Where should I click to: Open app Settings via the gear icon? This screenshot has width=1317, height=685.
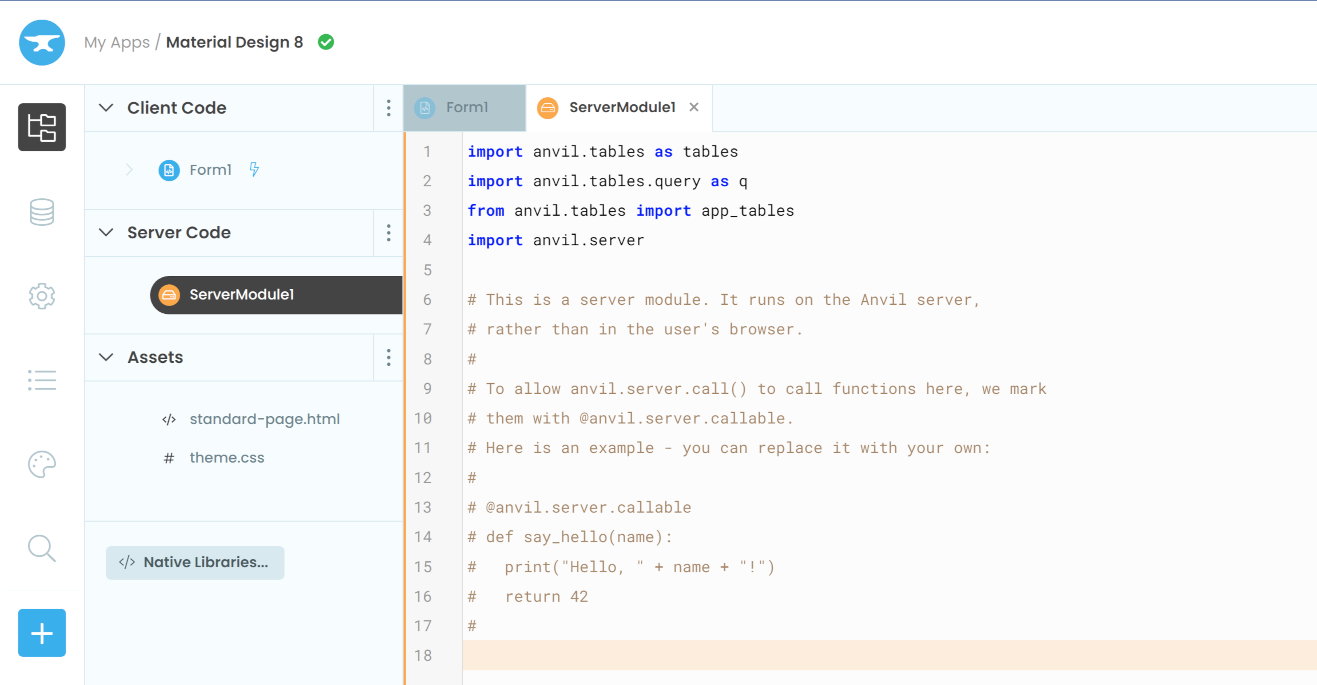[x=41, y=296]
